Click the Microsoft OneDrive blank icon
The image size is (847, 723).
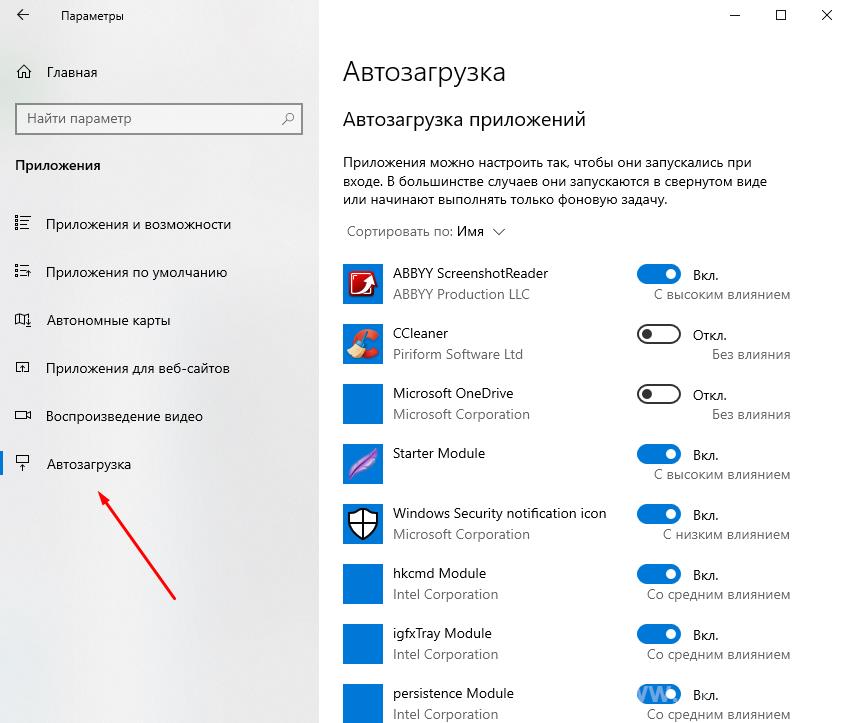[x=363, y=404]
